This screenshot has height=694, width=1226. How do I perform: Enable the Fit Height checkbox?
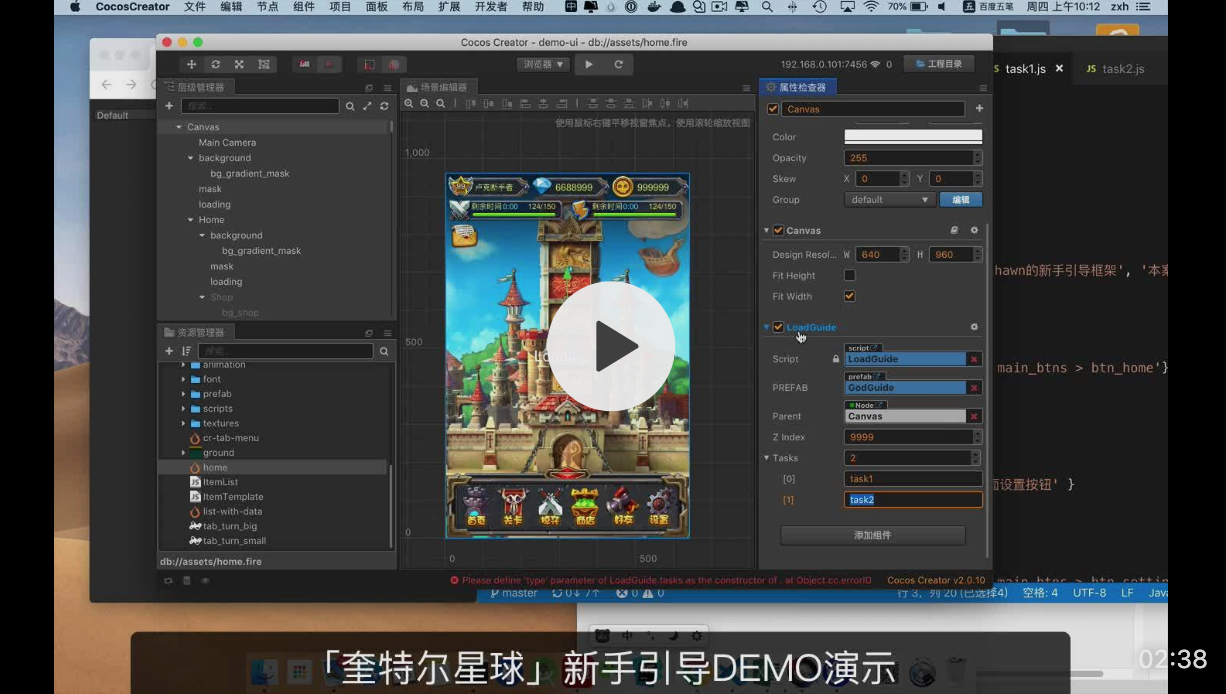tap(849, 275)
